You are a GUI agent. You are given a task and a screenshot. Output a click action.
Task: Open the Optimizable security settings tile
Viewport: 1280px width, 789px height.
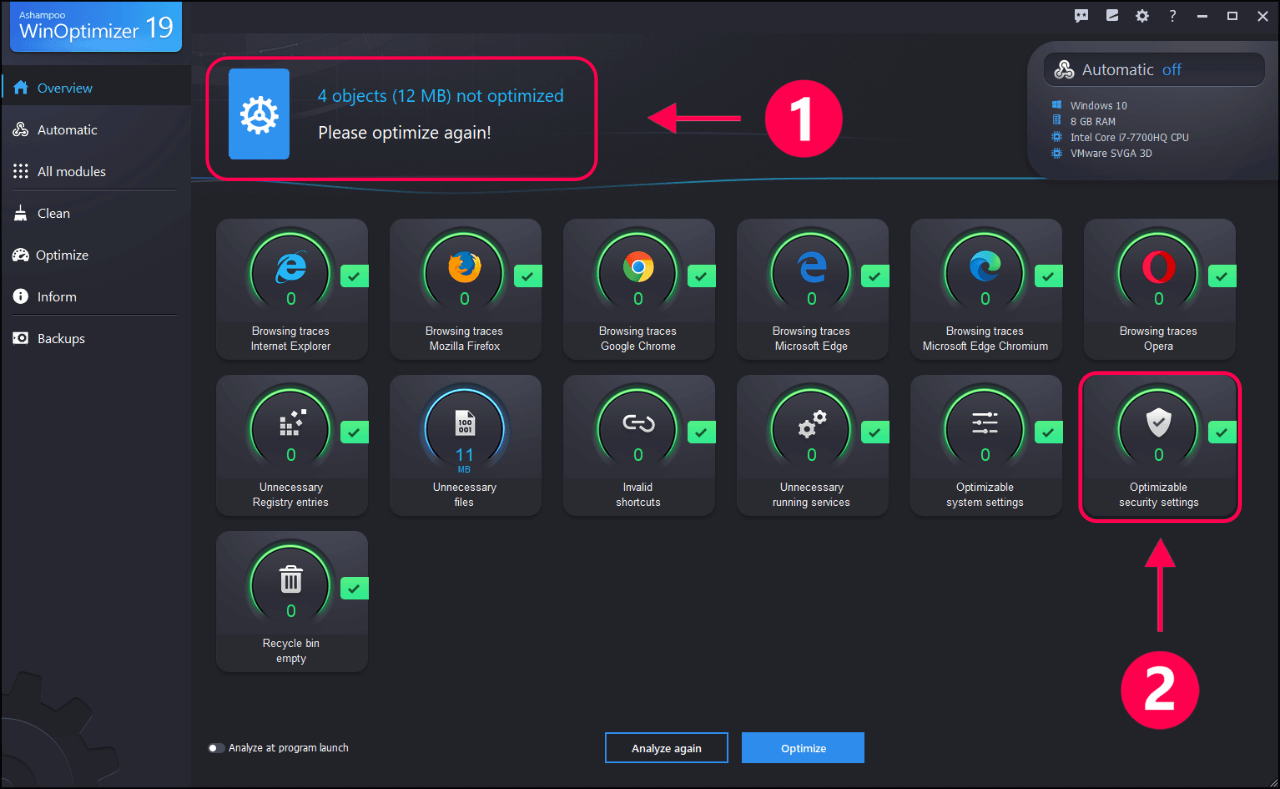(1160, 445)
